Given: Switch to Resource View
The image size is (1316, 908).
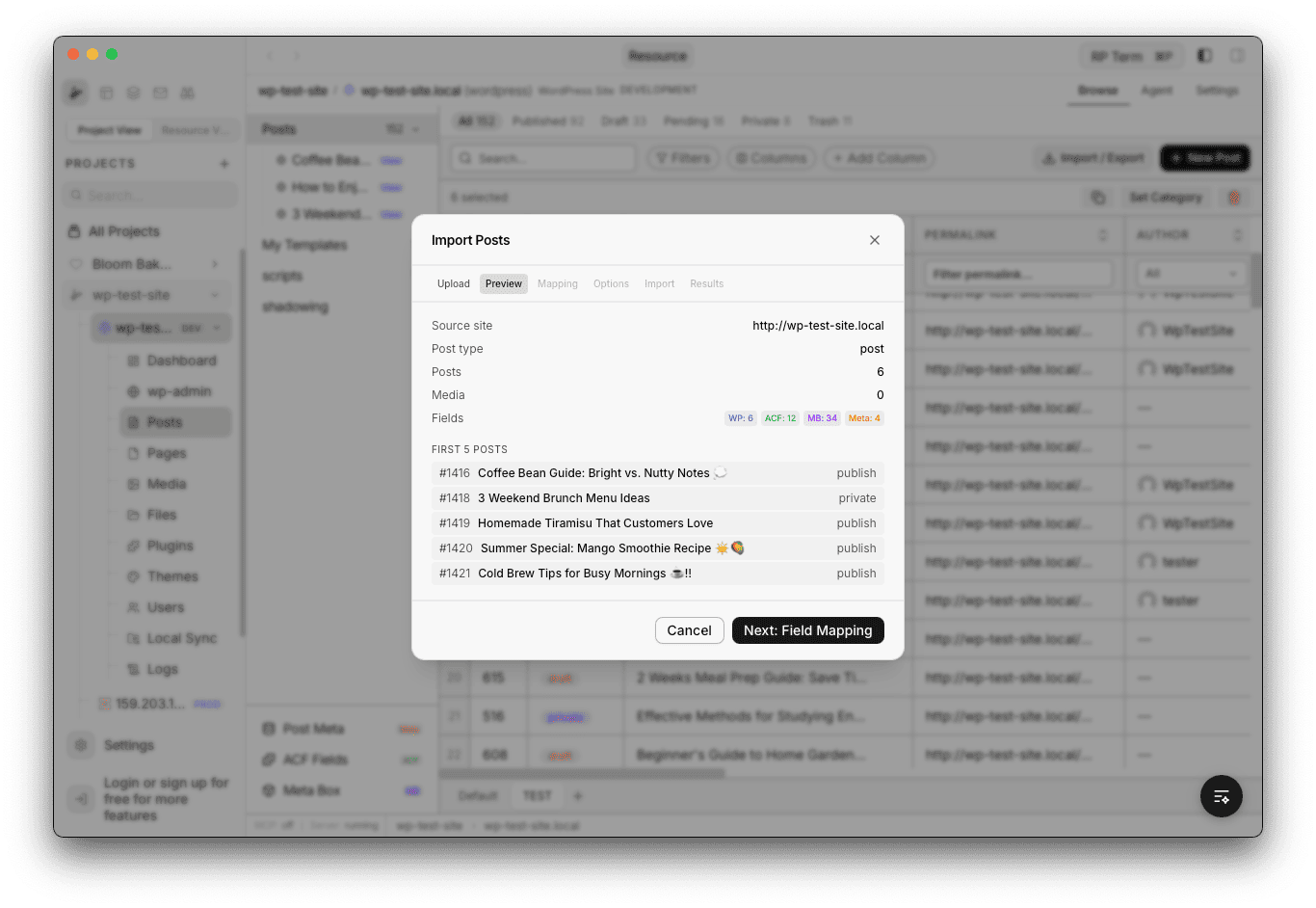Looking at the screenshot, I should coord(196,129).
